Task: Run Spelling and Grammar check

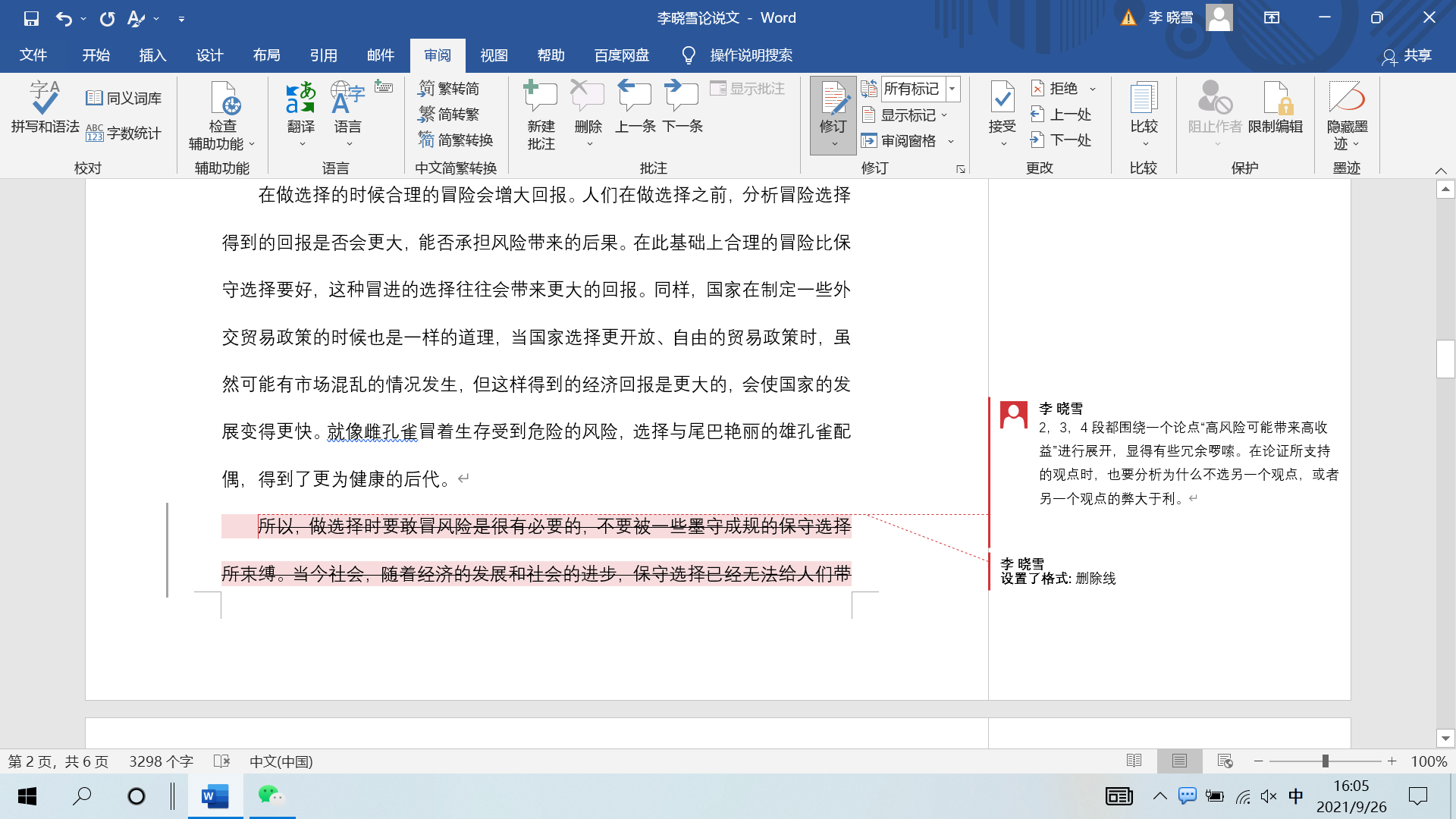Action: pos(45,107)
